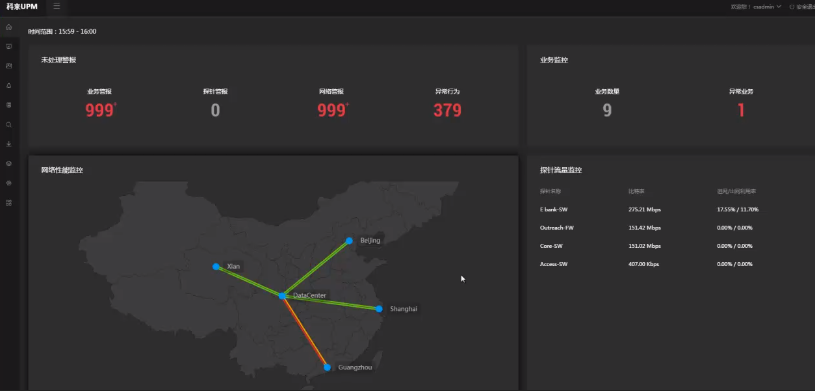Select the download arrow icon in sidebar

(9, 144)
